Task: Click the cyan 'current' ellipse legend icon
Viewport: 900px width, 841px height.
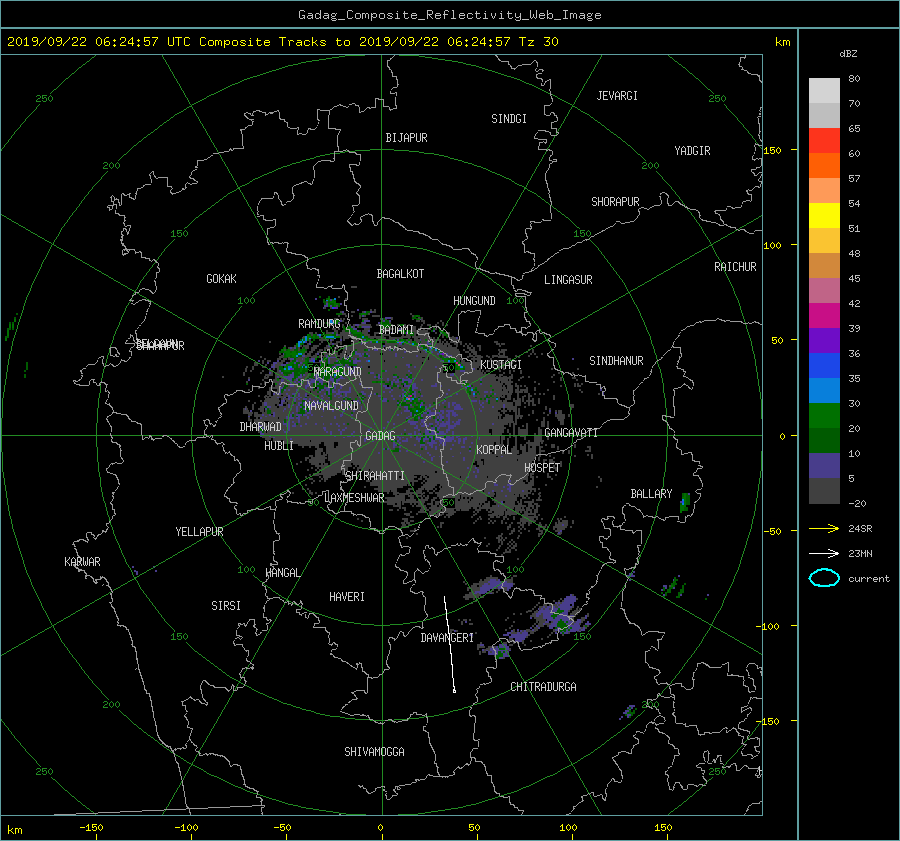Action: tap(824, 578)
